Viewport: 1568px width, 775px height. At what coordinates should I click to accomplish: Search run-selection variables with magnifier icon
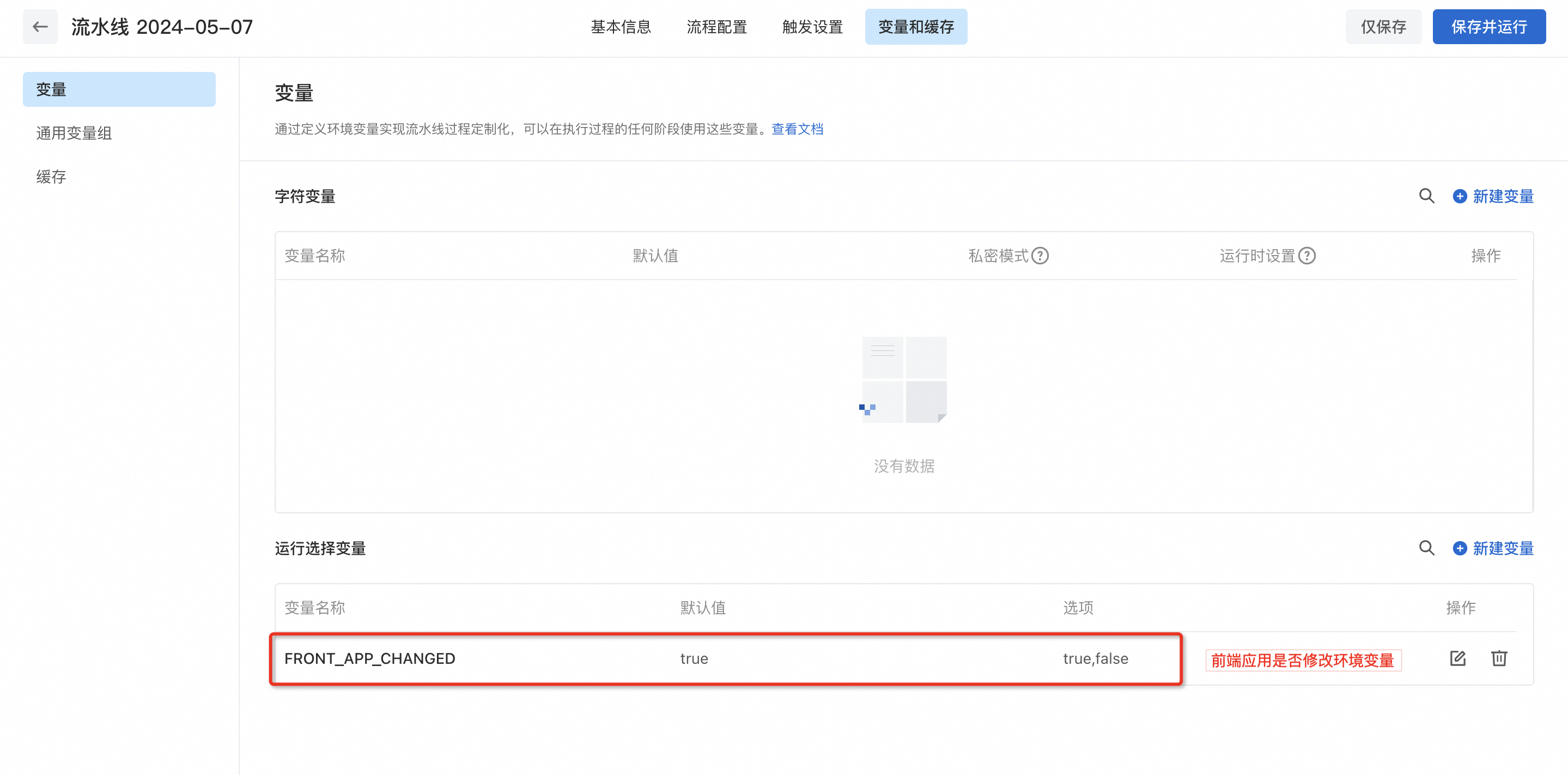point(1427,548)
